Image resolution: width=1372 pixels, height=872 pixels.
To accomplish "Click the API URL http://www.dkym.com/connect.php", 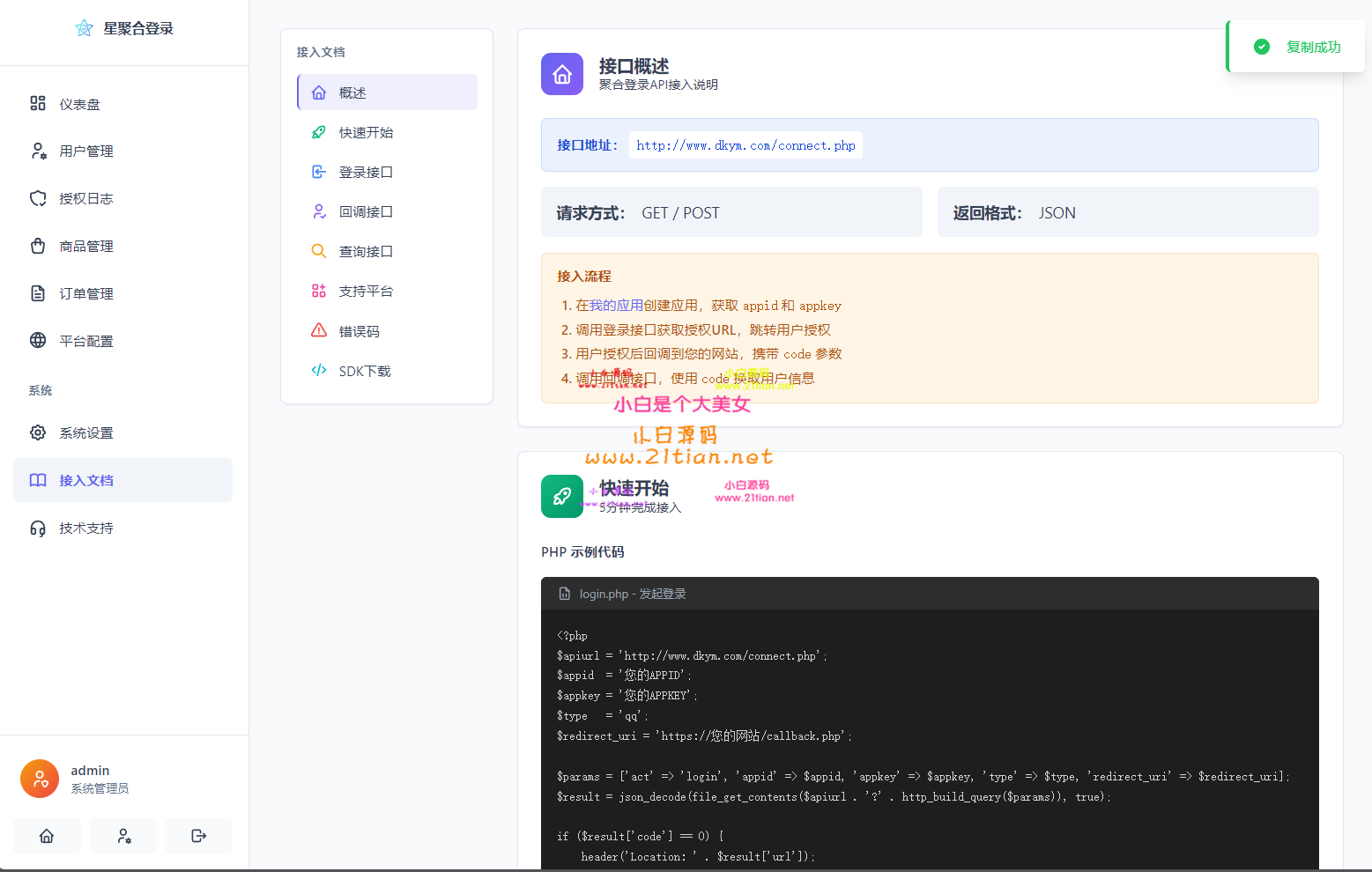I will click(745, 145).
